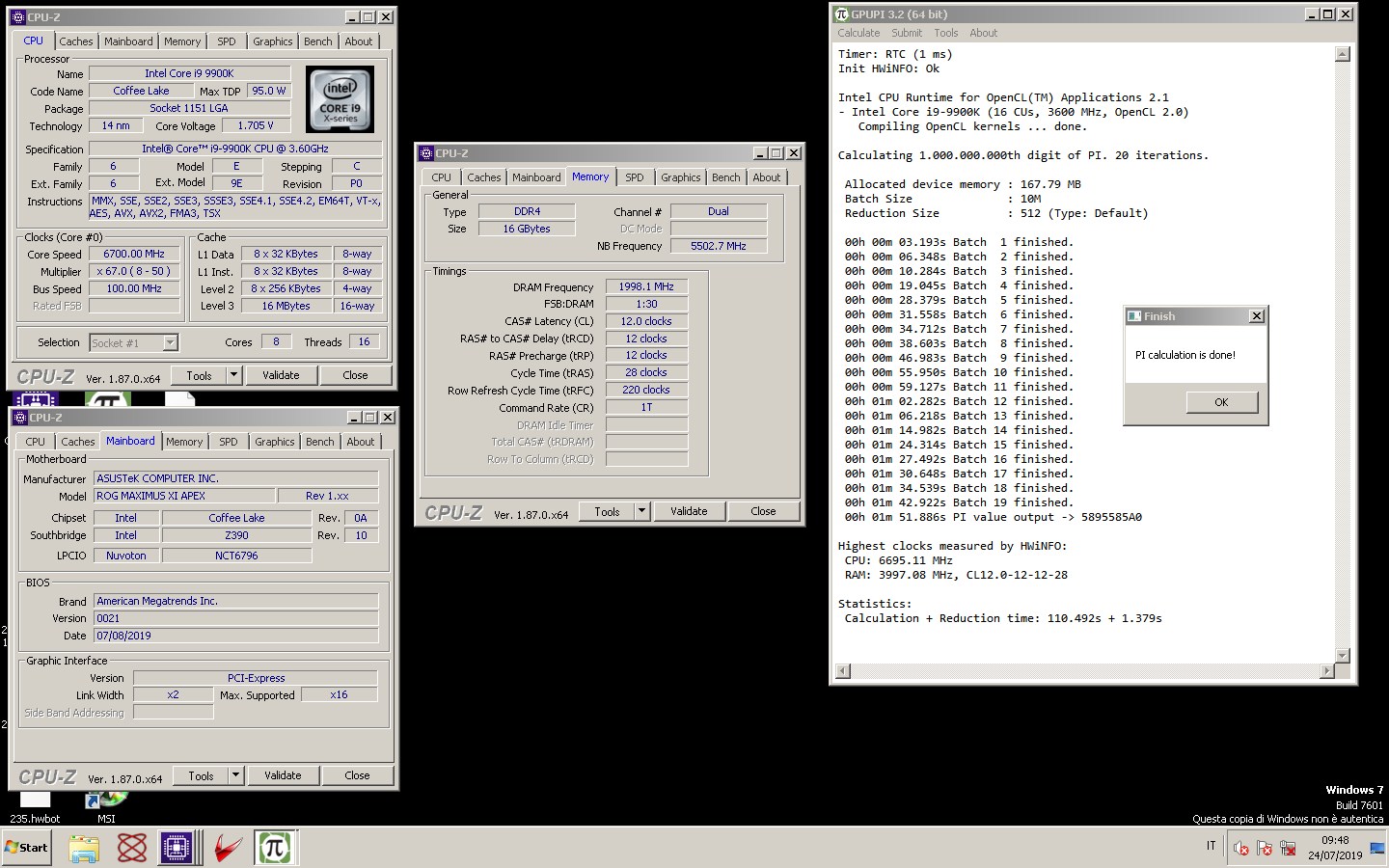Click Validate in CPU-Z Memory window
Image resolution: width=1389 pixels, height=868 pixels.
(x=689, y=511)
